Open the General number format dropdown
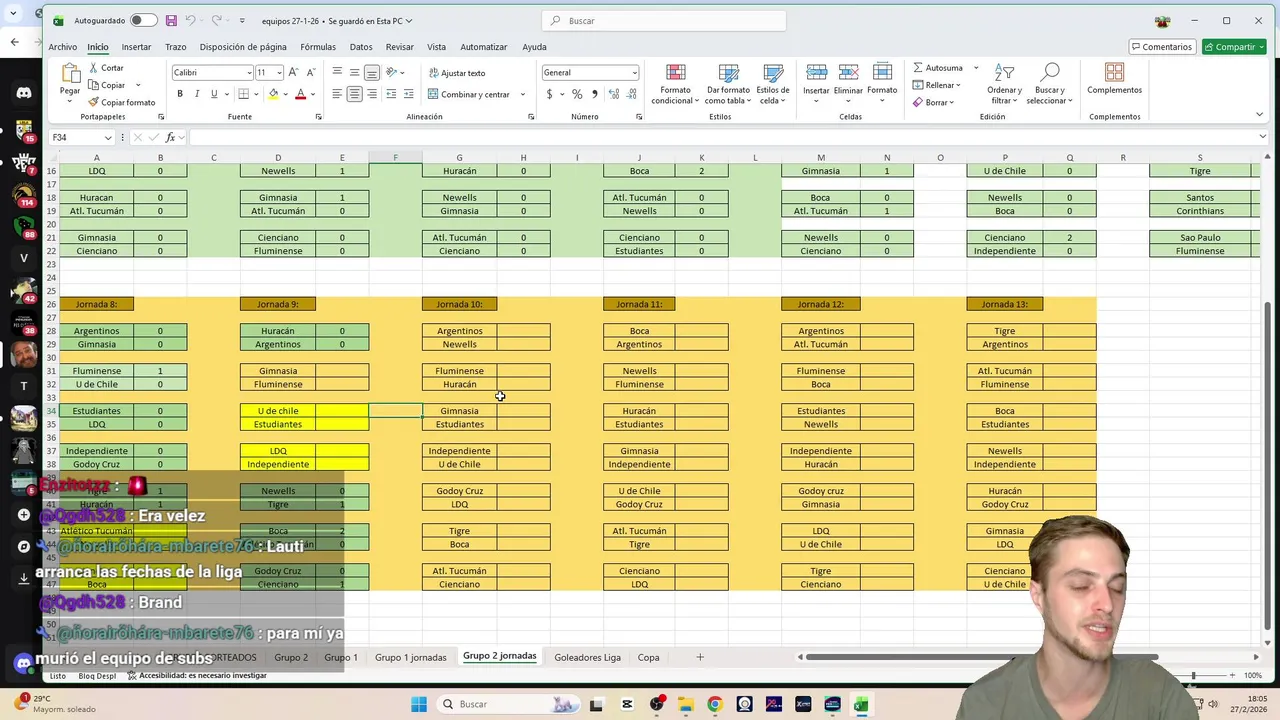This screenshot has height=720, width=1280. pyautogui.click(x=634, y=73)
